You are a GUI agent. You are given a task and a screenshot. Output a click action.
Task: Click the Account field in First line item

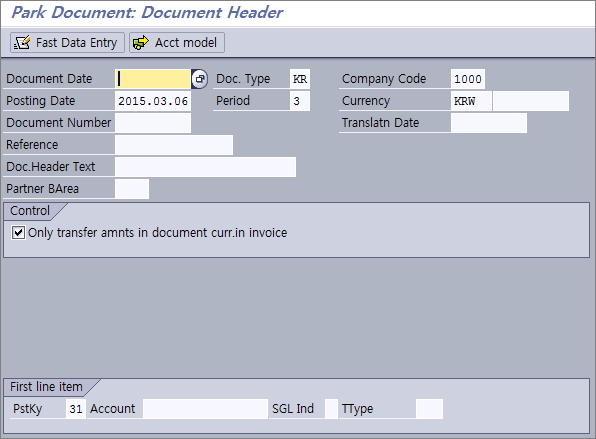pos(205,409)
